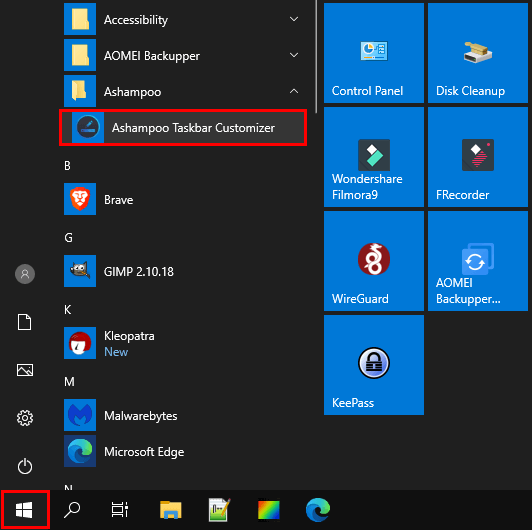532x530 pixels.
Task: Launch the KeePass tile
Action: [x=374, y=365]
